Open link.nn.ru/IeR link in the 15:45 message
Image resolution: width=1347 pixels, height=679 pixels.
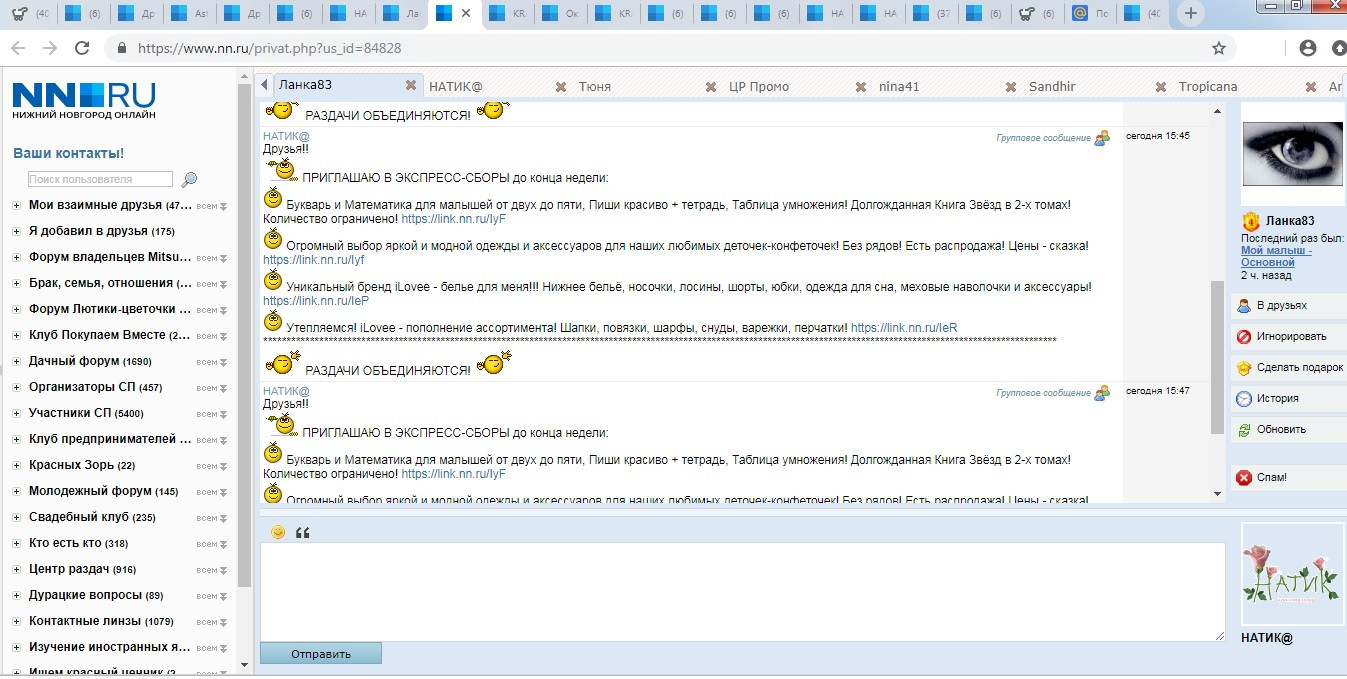904,328
